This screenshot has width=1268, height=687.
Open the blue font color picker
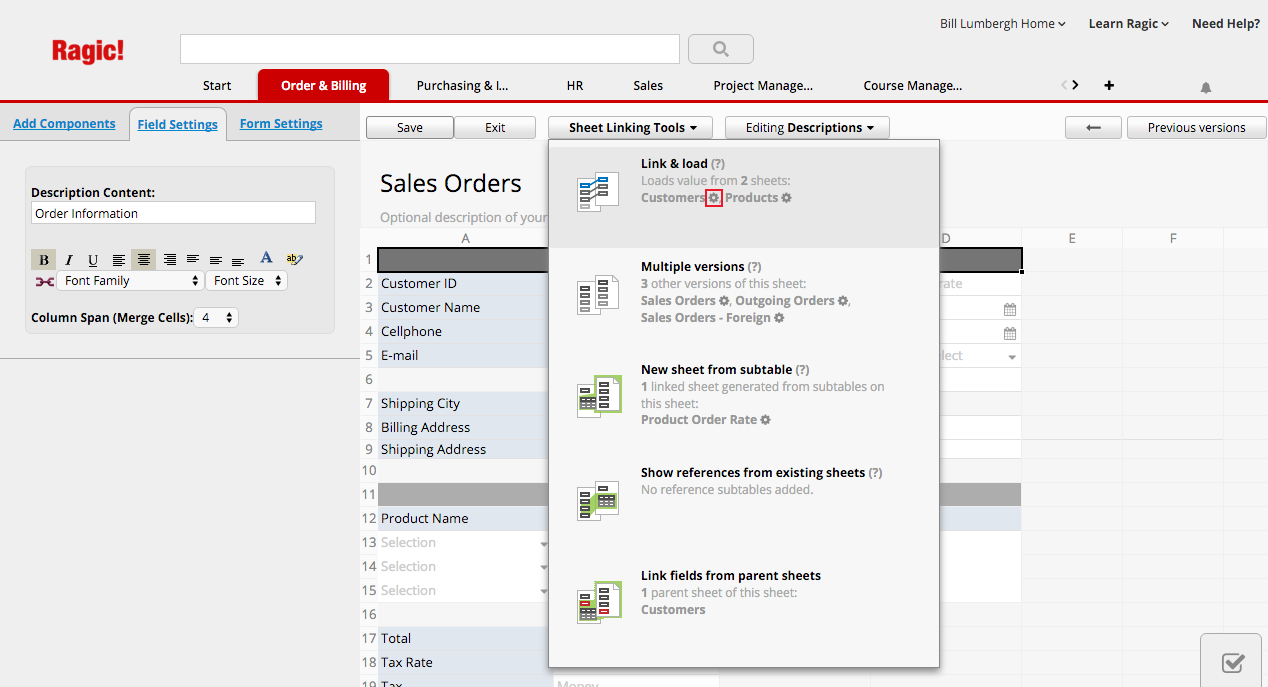266,259
